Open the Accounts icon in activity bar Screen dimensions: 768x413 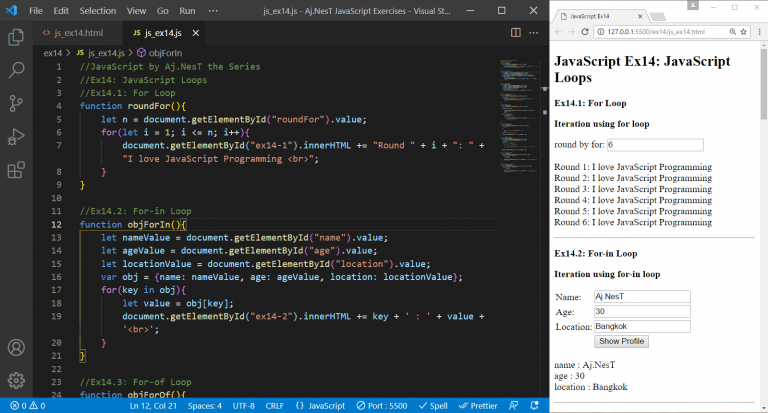click(x=16, y=348)
